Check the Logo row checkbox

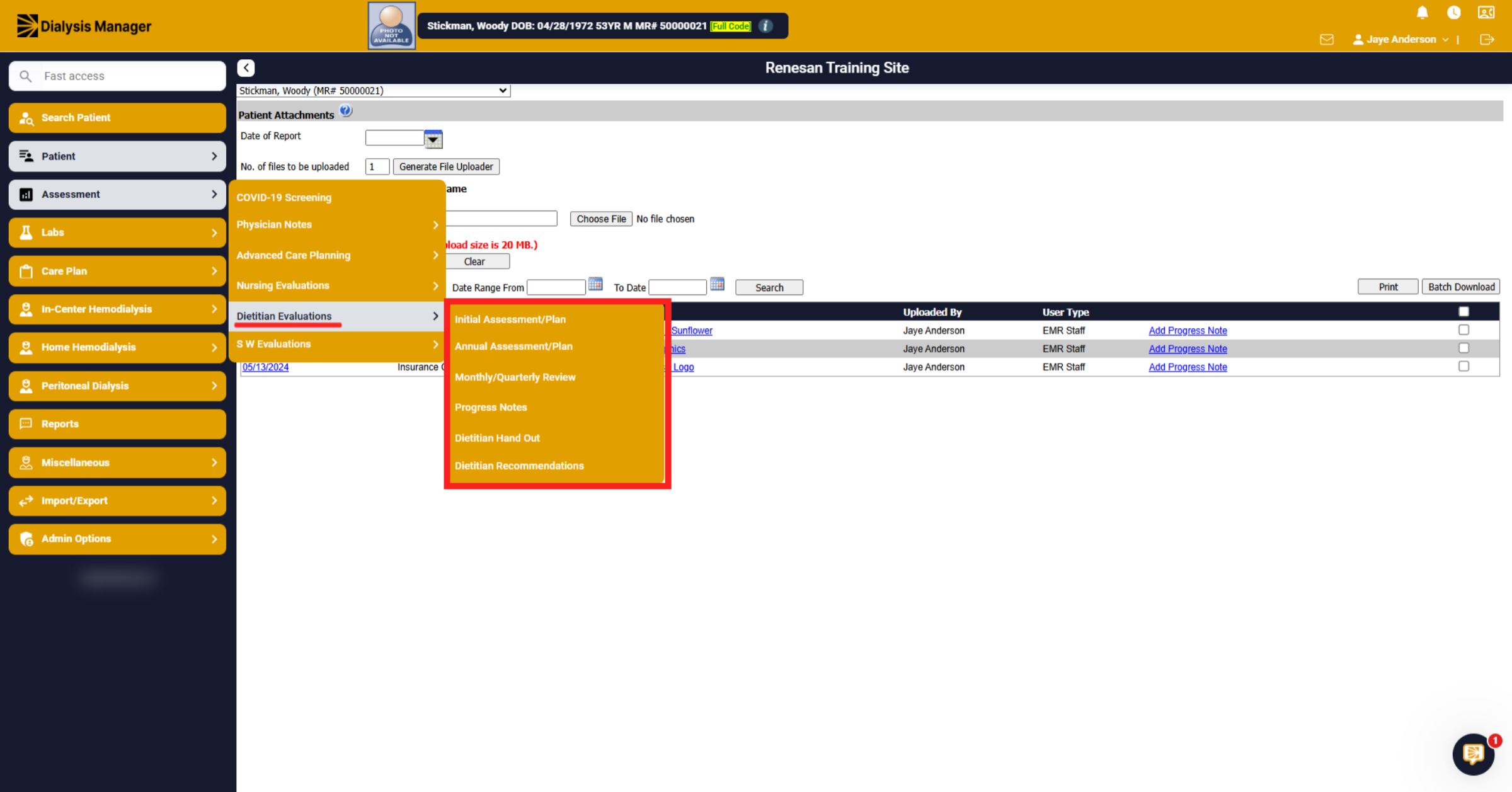point(1463,367)
